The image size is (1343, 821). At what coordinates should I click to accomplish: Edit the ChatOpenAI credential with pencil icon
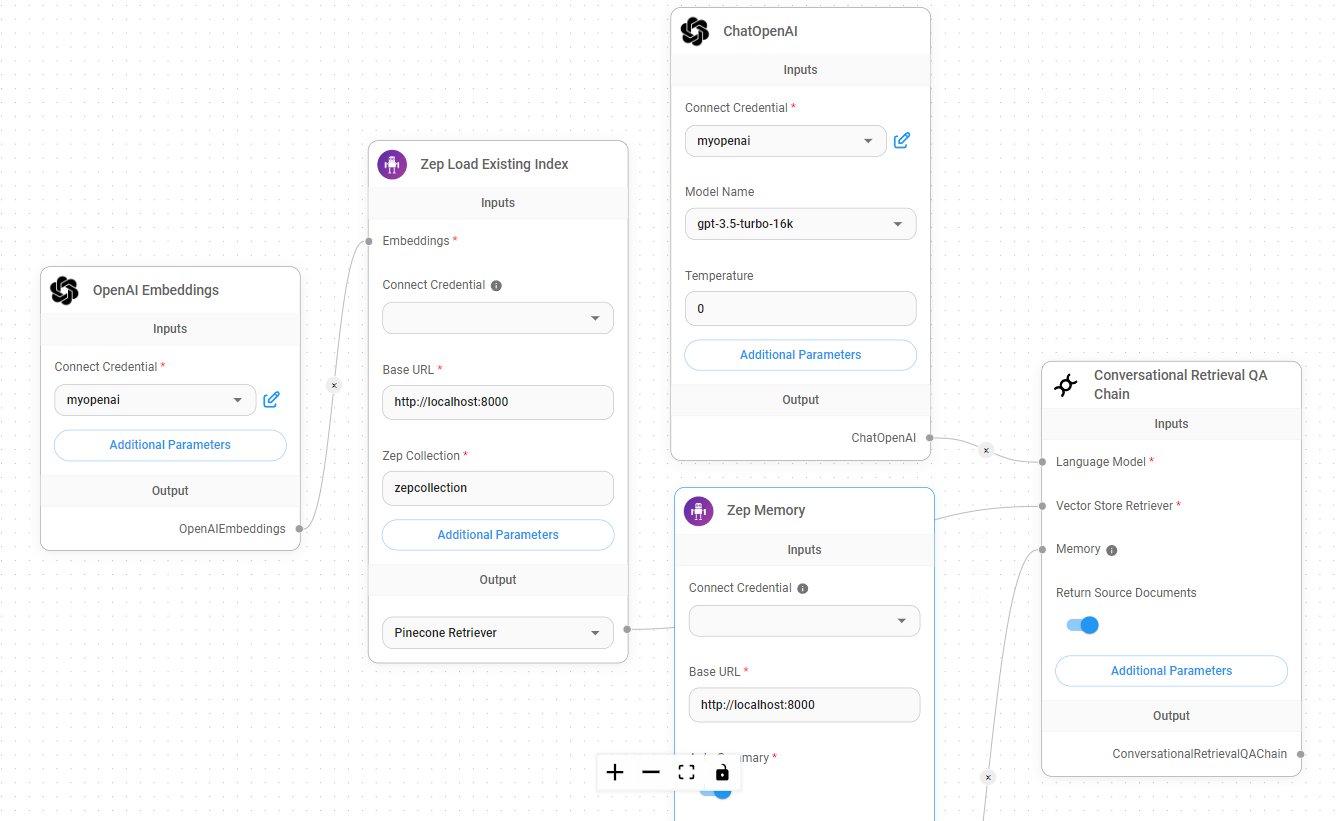901,140
